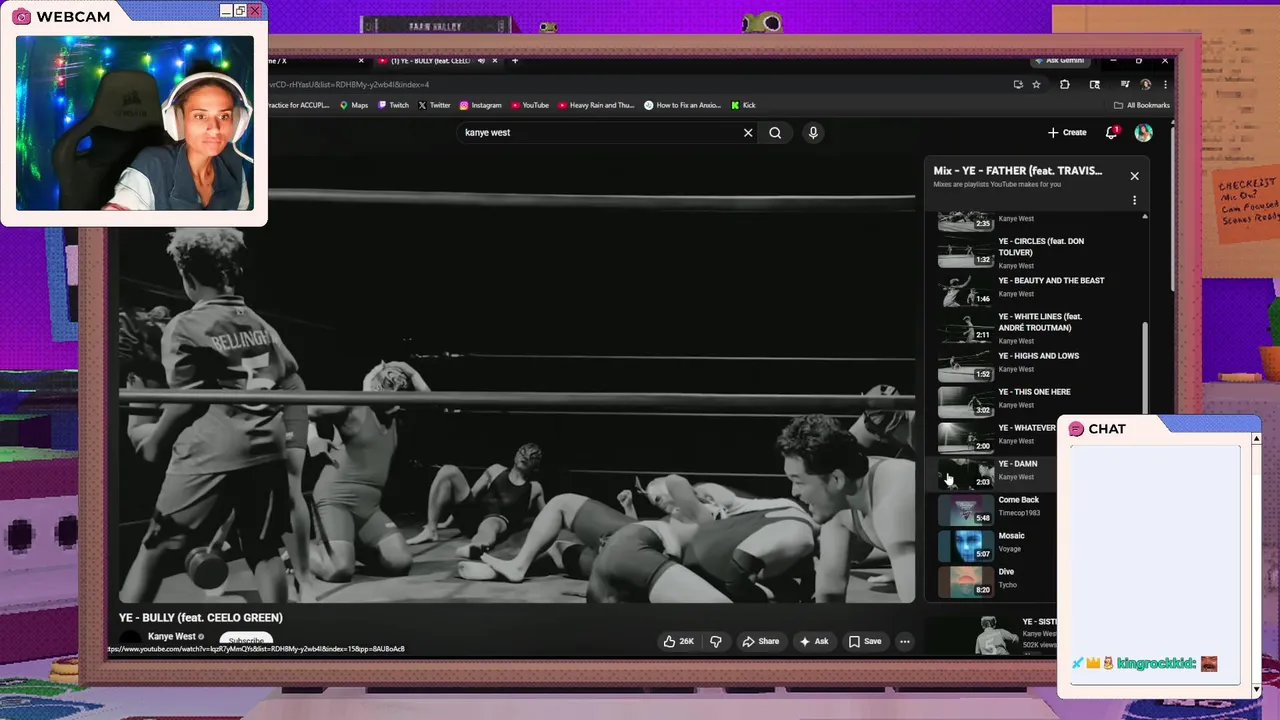Click the Mosaic blue face thumbnail
1280x720 pixels.
965,545
